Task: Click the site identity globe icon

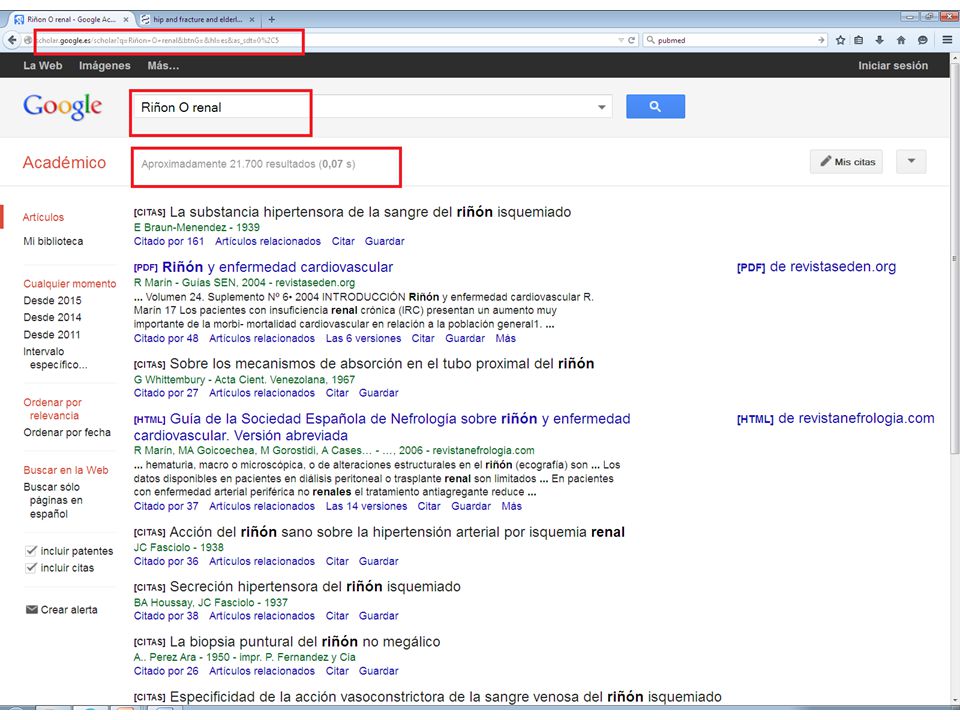Action: (28, 40)
